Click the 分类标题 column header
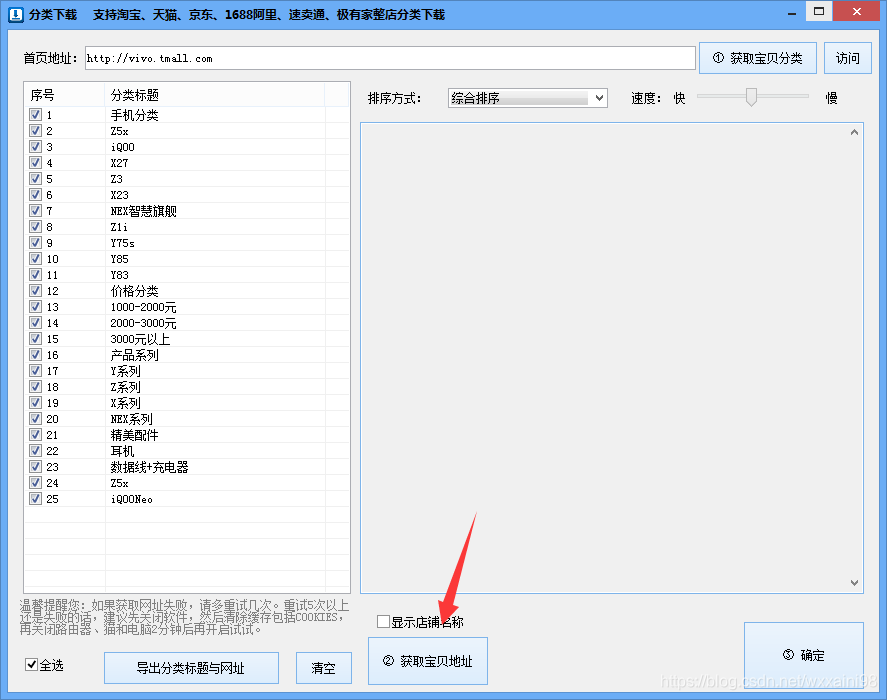 pos(215,95)
